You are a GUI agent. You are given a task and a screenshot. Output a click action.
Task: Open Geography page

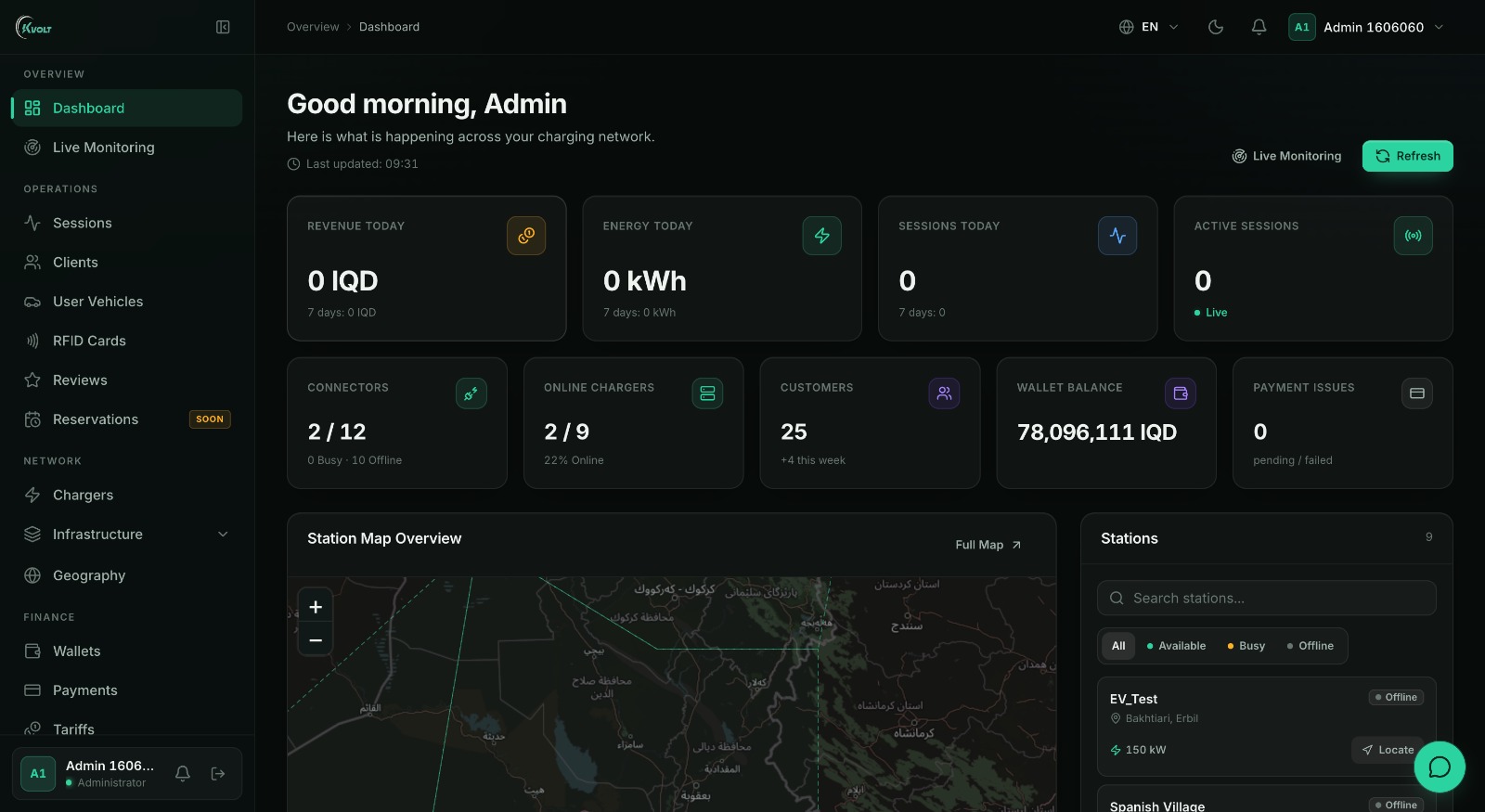click(127, 575)
